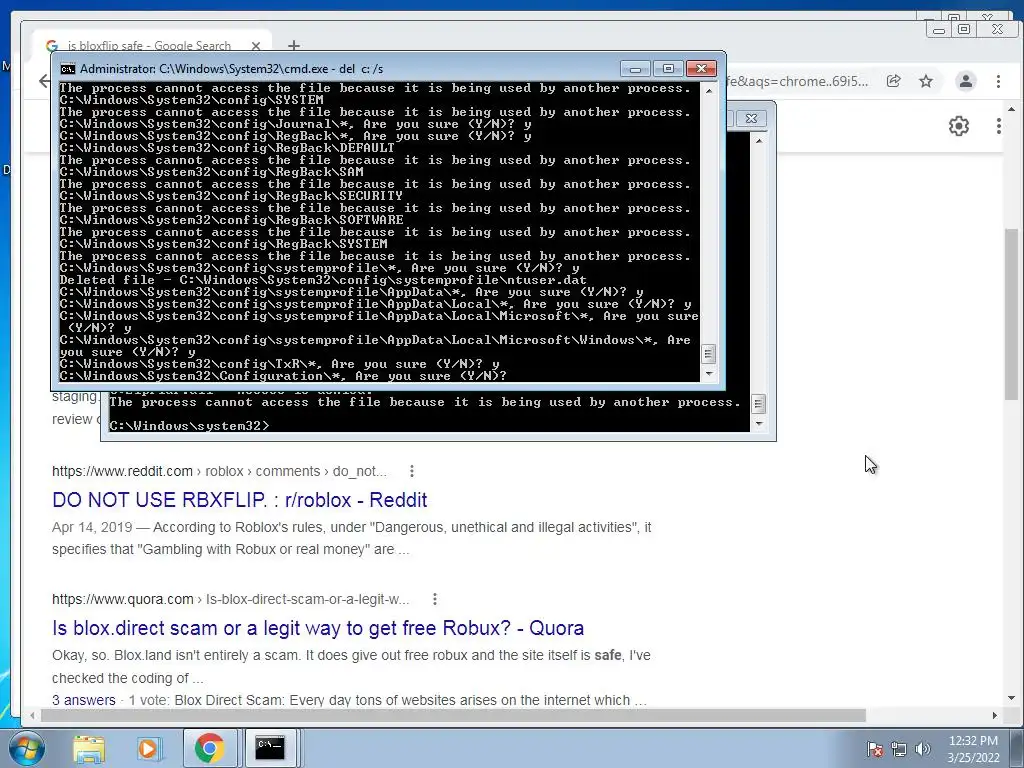Click background cmd scrollbar up arrow
This screenshot has height=768, width=1024.
tap(758, 140)
